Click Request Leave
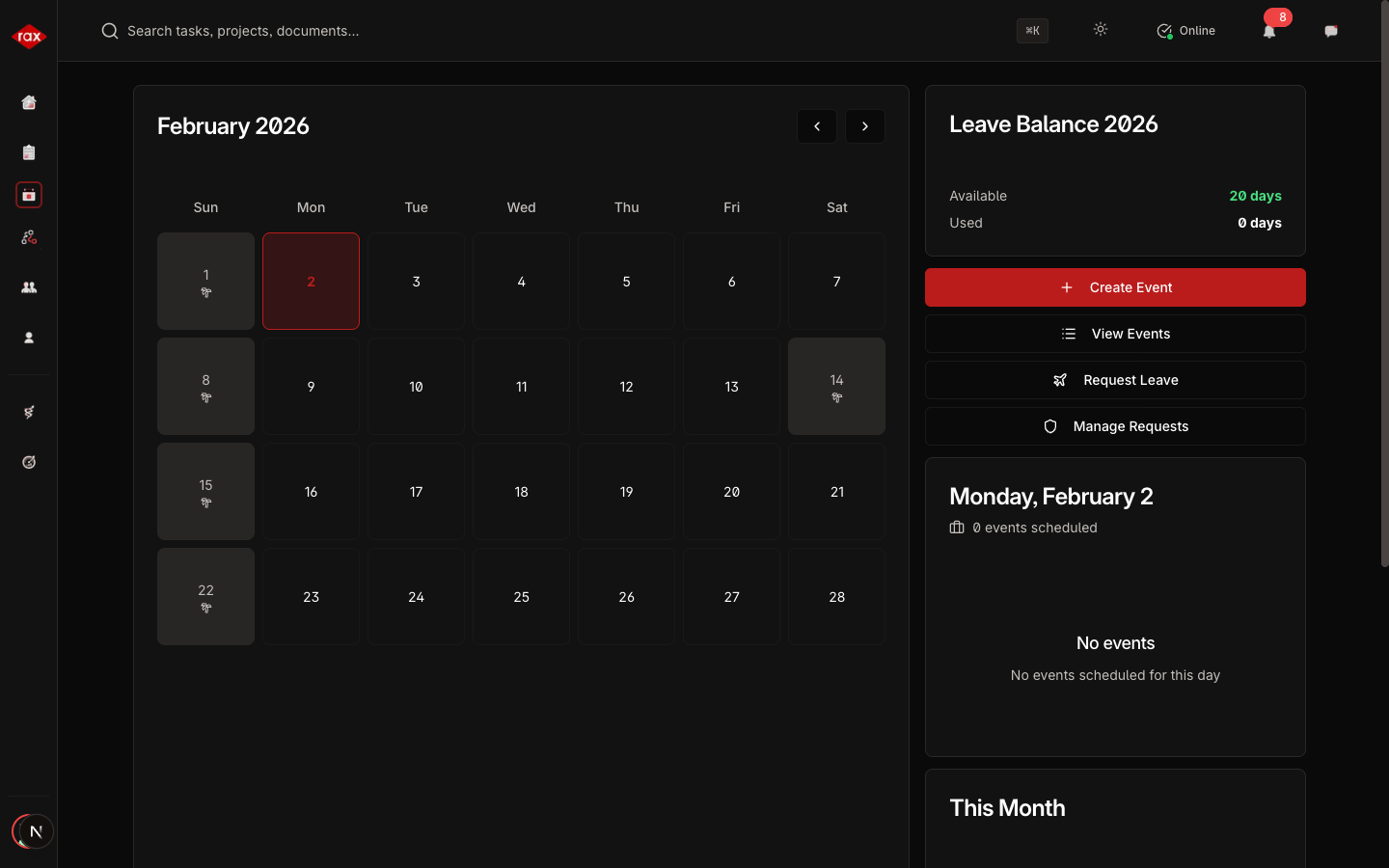Image resolution: width=1389 pixels, height=868 pixels. [1115, 380]
